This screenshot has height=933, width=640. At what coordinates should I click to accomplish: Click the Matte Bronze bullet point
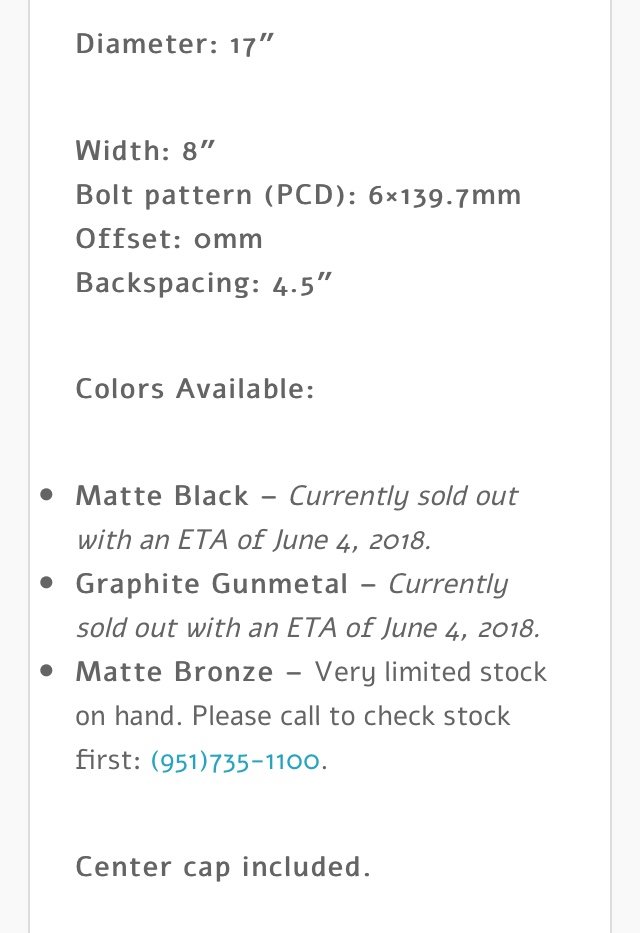pos(47,671)
